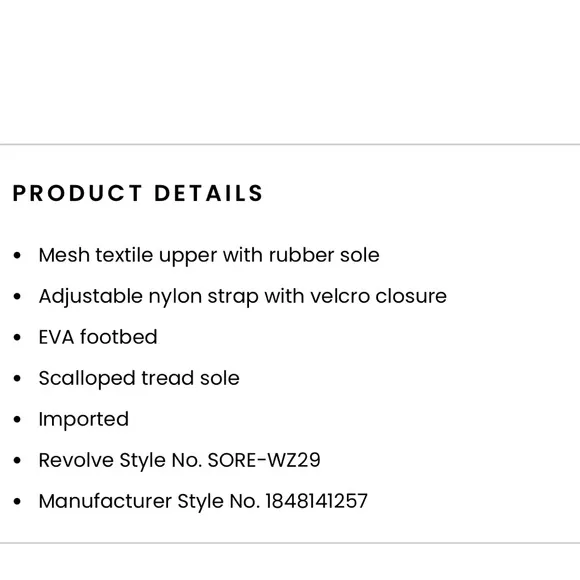The width and height of the screenshot is (580, 580).
Task: Click the bullet dot before Adjustable nylon
Action: coord(17,297)
